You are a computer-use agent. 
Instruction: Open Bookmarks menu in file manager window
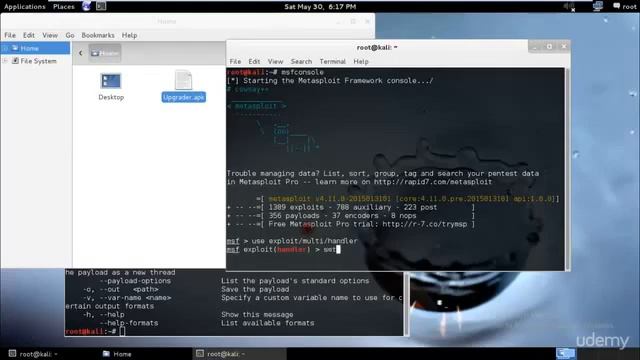(98, 35)
